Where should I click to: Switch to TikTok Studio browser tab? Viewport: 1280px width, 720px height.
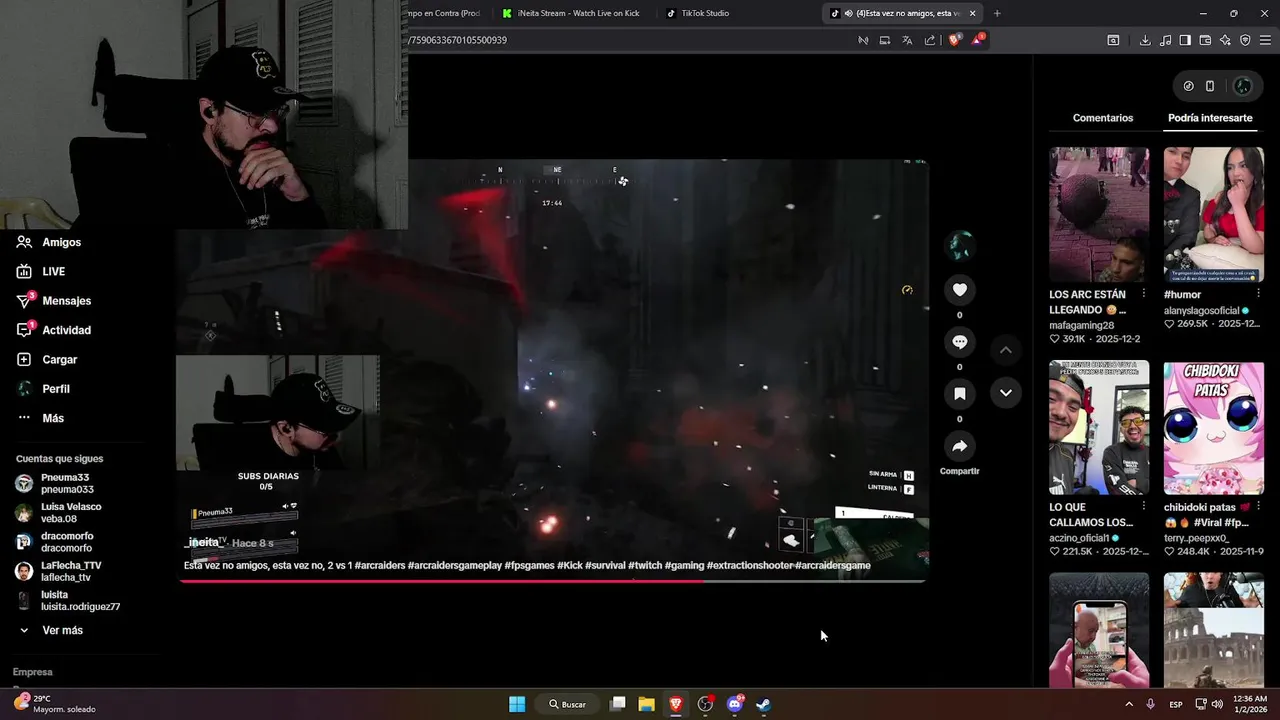(705, 13)
